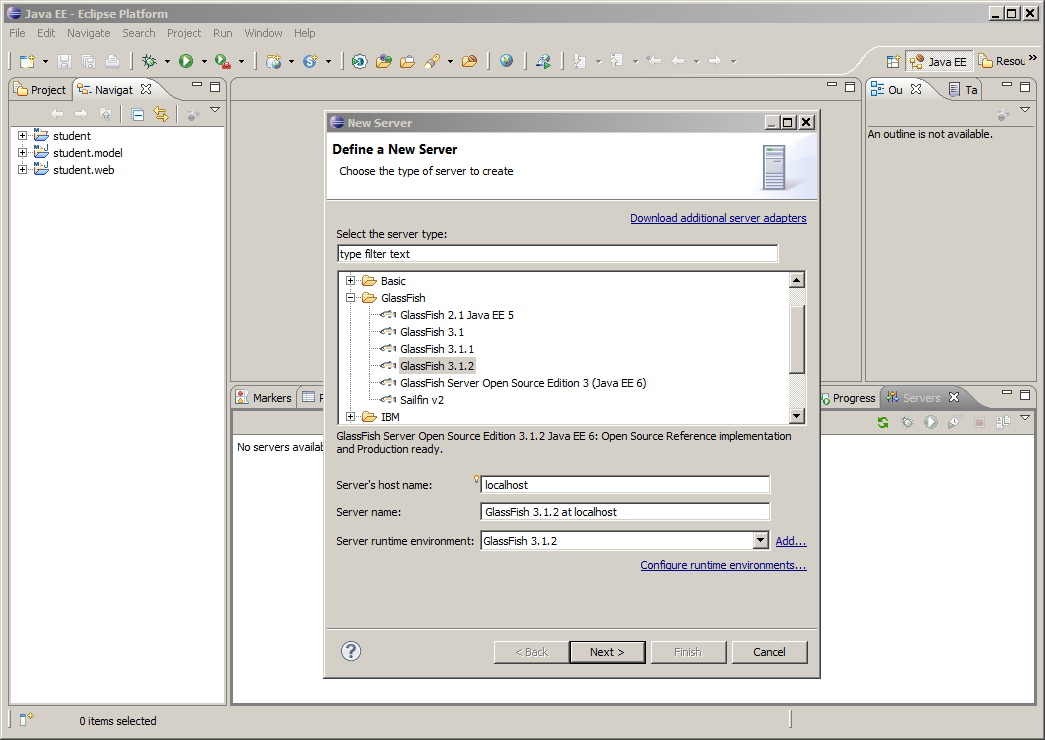Viewport: 1045px width, 740px height.
Task: Minimize the Outline panel
Action: (x=1007, y=85)
